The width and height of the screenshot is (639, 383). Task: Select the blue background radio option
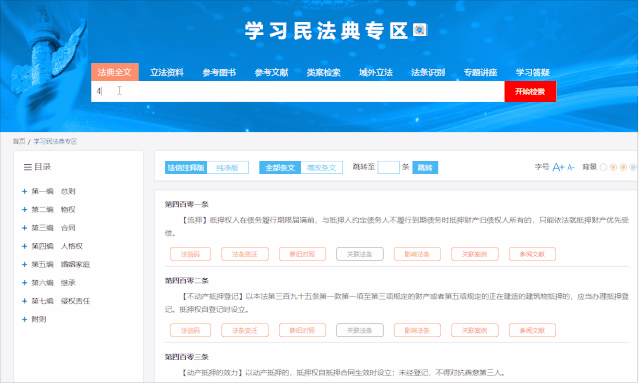click(633, 167)
